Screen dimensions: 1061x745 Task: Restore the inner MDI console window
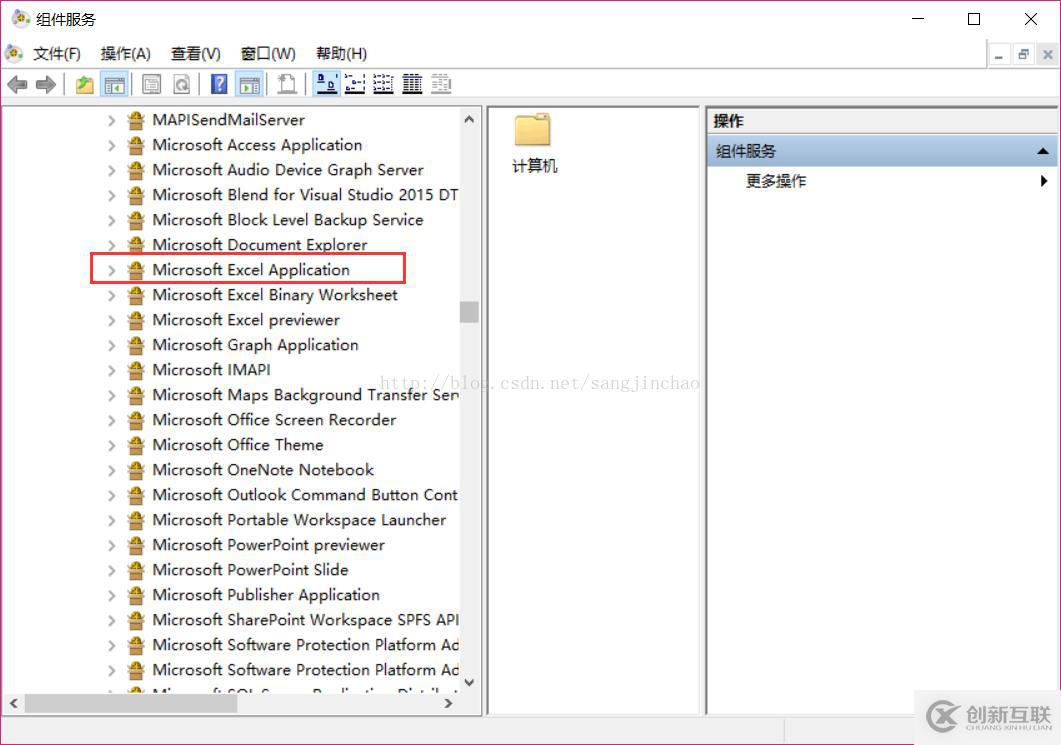(x=1023, y=55)
